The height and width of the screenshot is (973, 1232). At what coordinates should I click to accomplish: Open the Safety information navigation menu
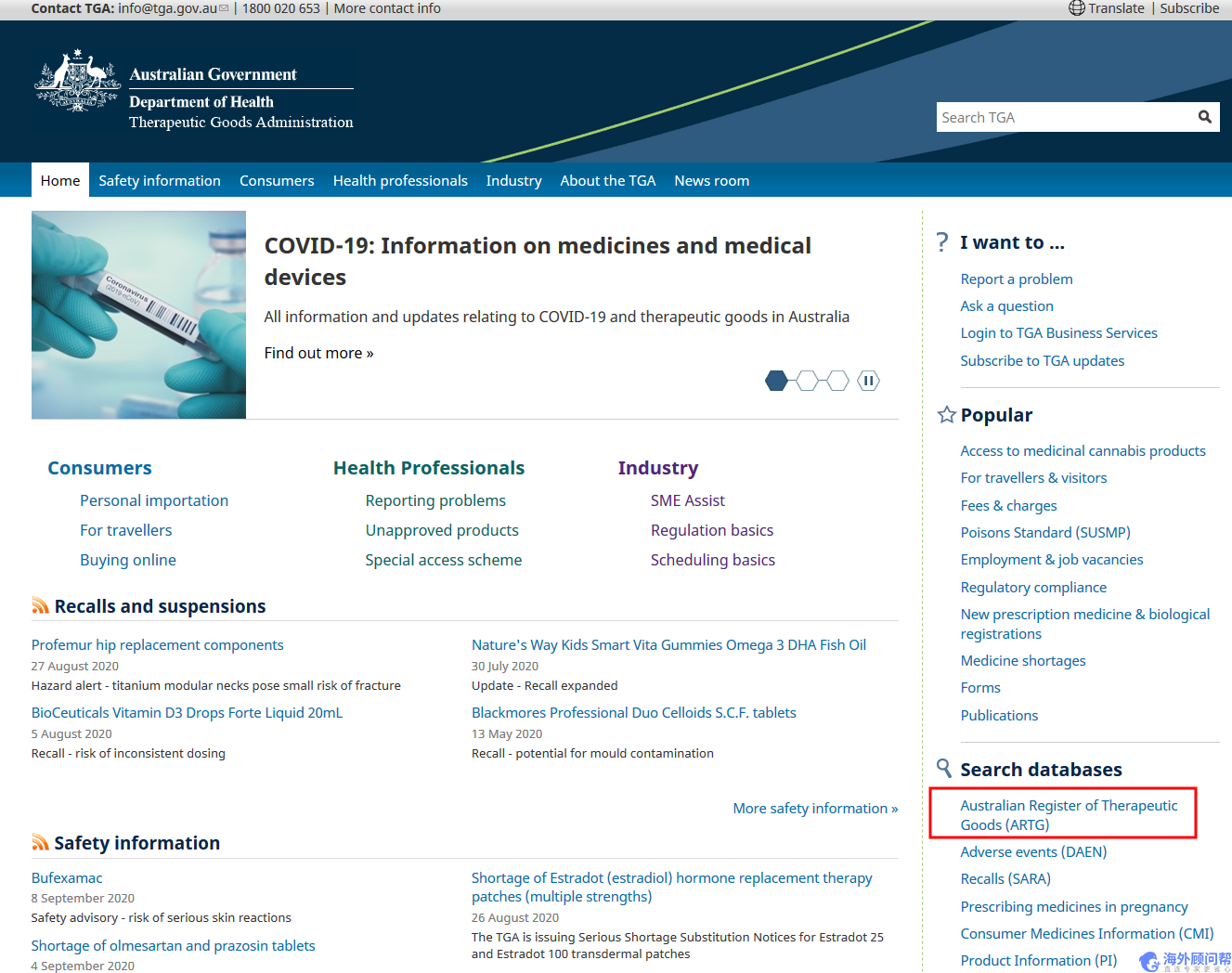160,180
